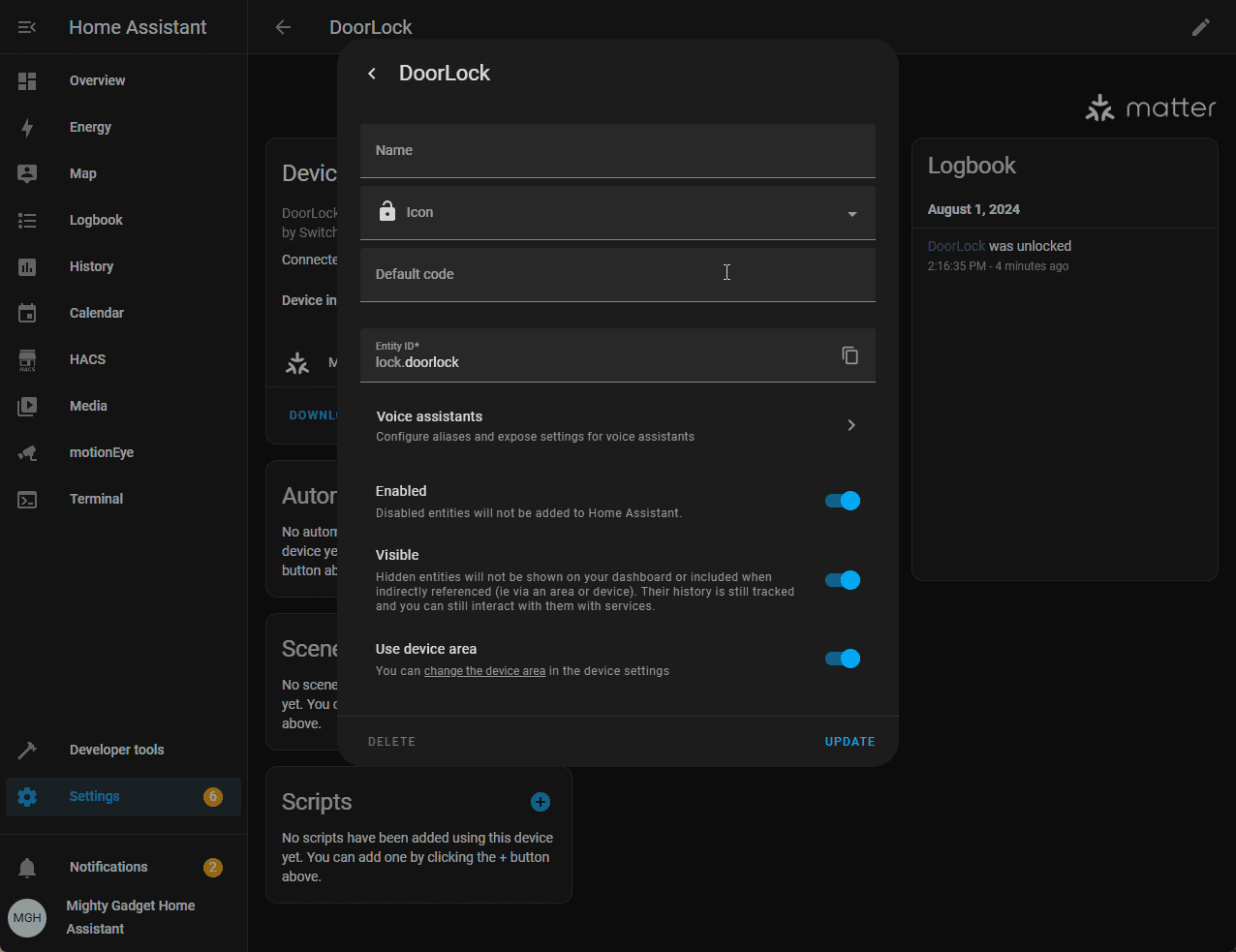Add a script with the plus icon

541,802
